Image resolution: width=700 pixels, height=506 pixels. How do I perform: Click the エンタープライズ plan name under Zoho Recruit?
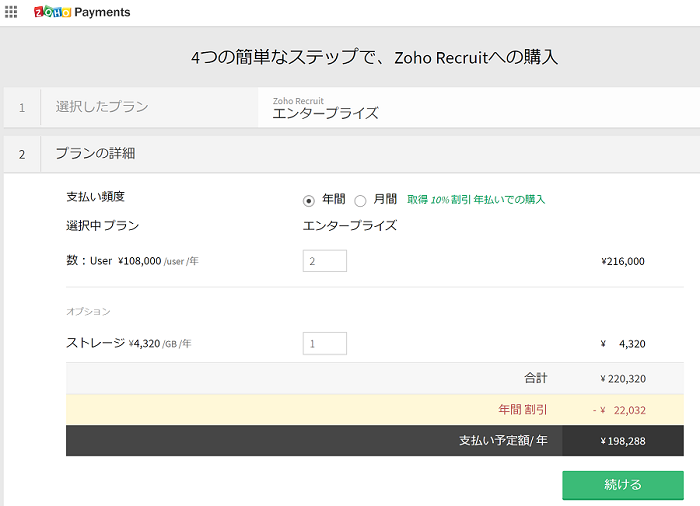(325, 113)
